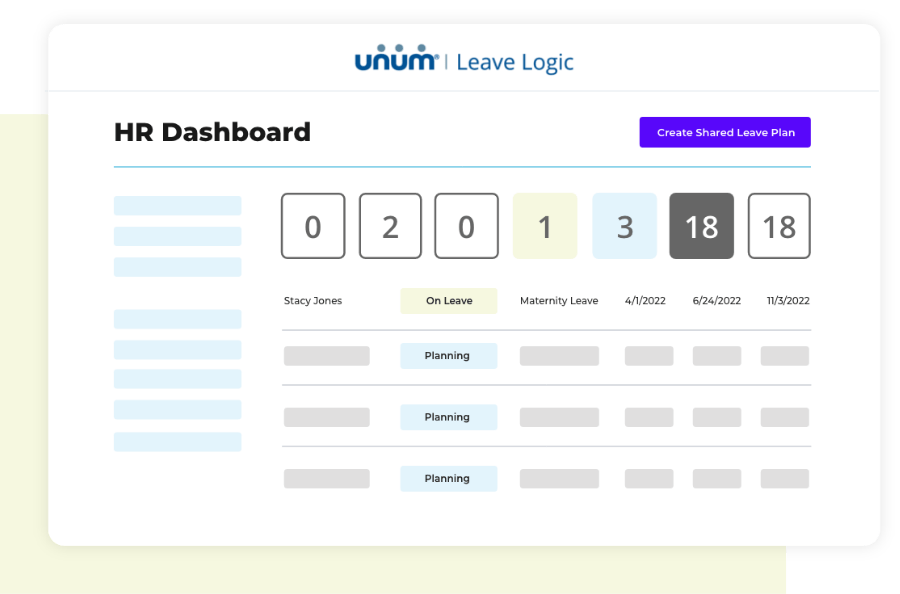Click the last row's Planning swatch

click(x=448, y=478)
